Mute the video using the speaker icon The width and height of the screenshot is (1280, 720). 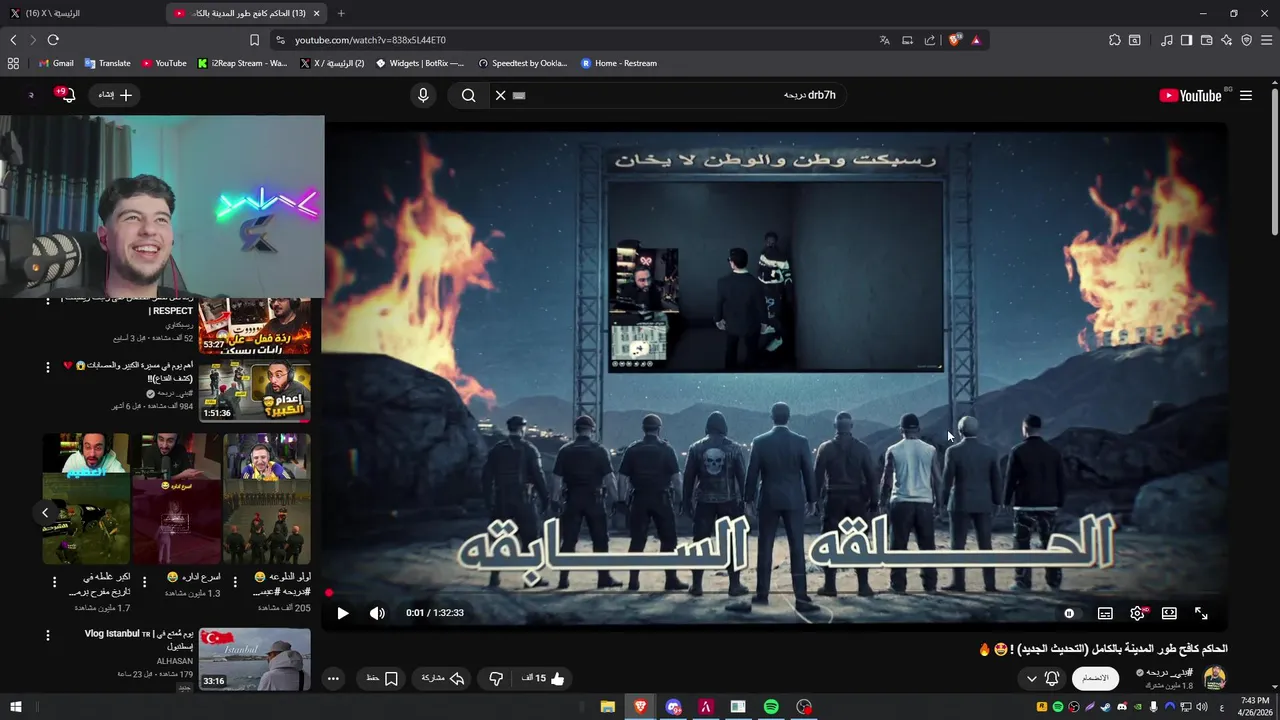coord(377,613)
